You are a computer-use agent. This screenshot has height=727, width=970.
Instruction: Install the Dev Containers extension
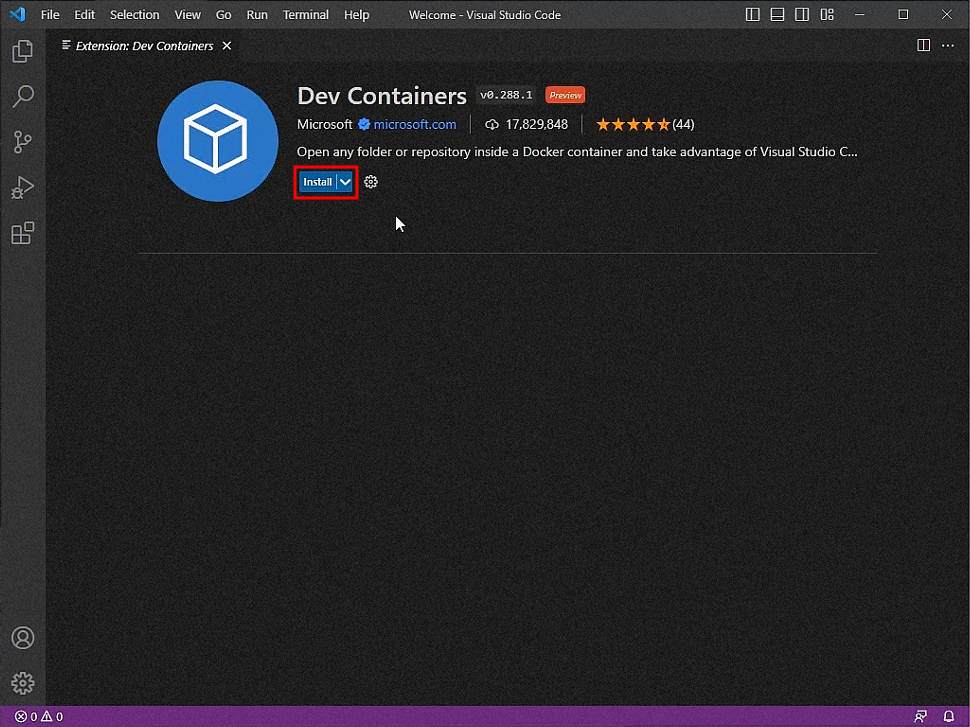click(x=317, y=182)
